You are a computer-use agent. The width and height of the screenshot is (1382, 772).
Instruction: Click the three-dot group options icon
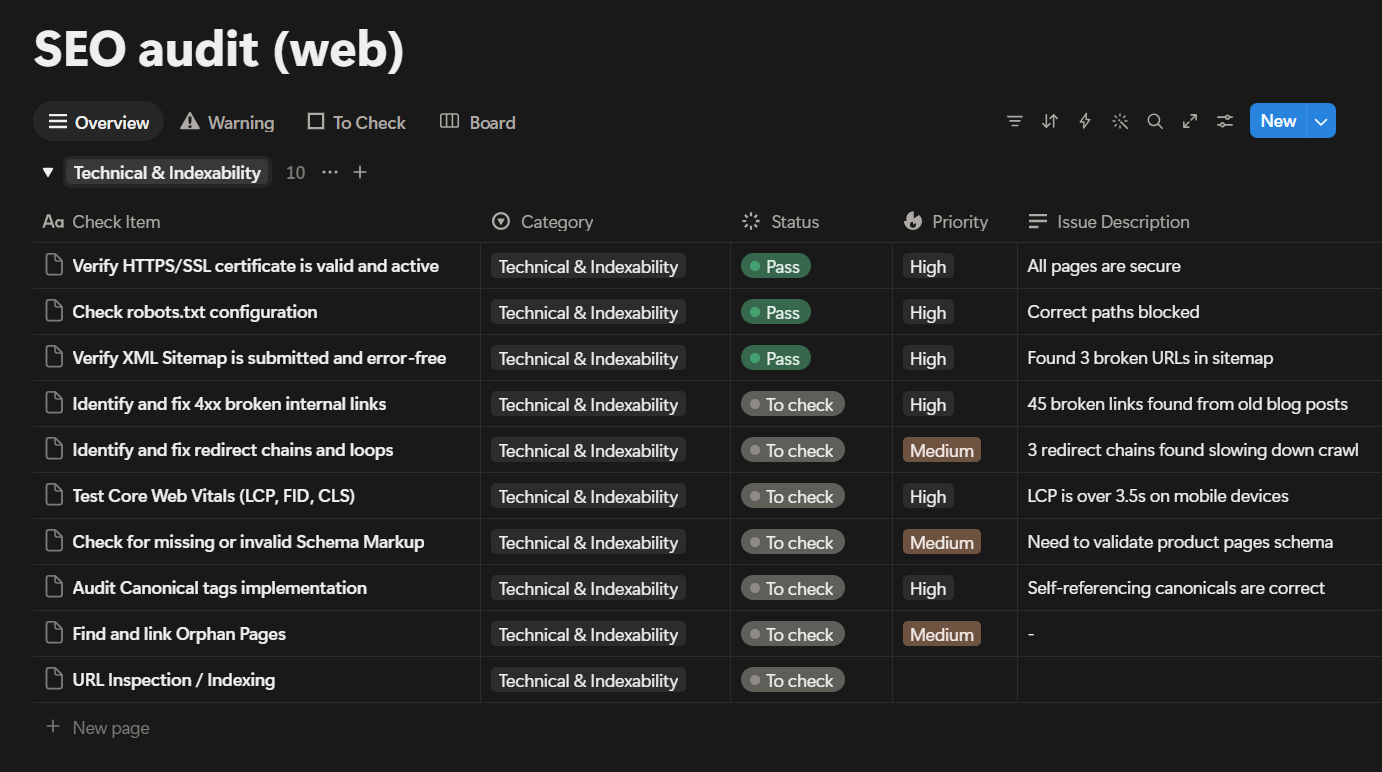coord(330,172)
